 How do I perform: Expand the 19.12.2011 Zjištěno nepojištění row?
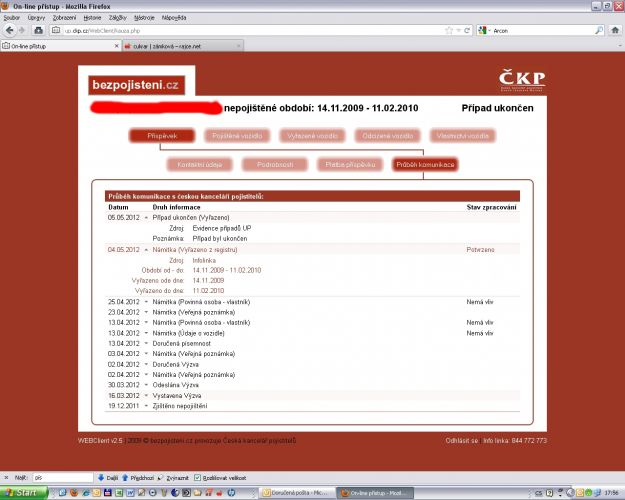pyautogui.click(x=146, y=406)
